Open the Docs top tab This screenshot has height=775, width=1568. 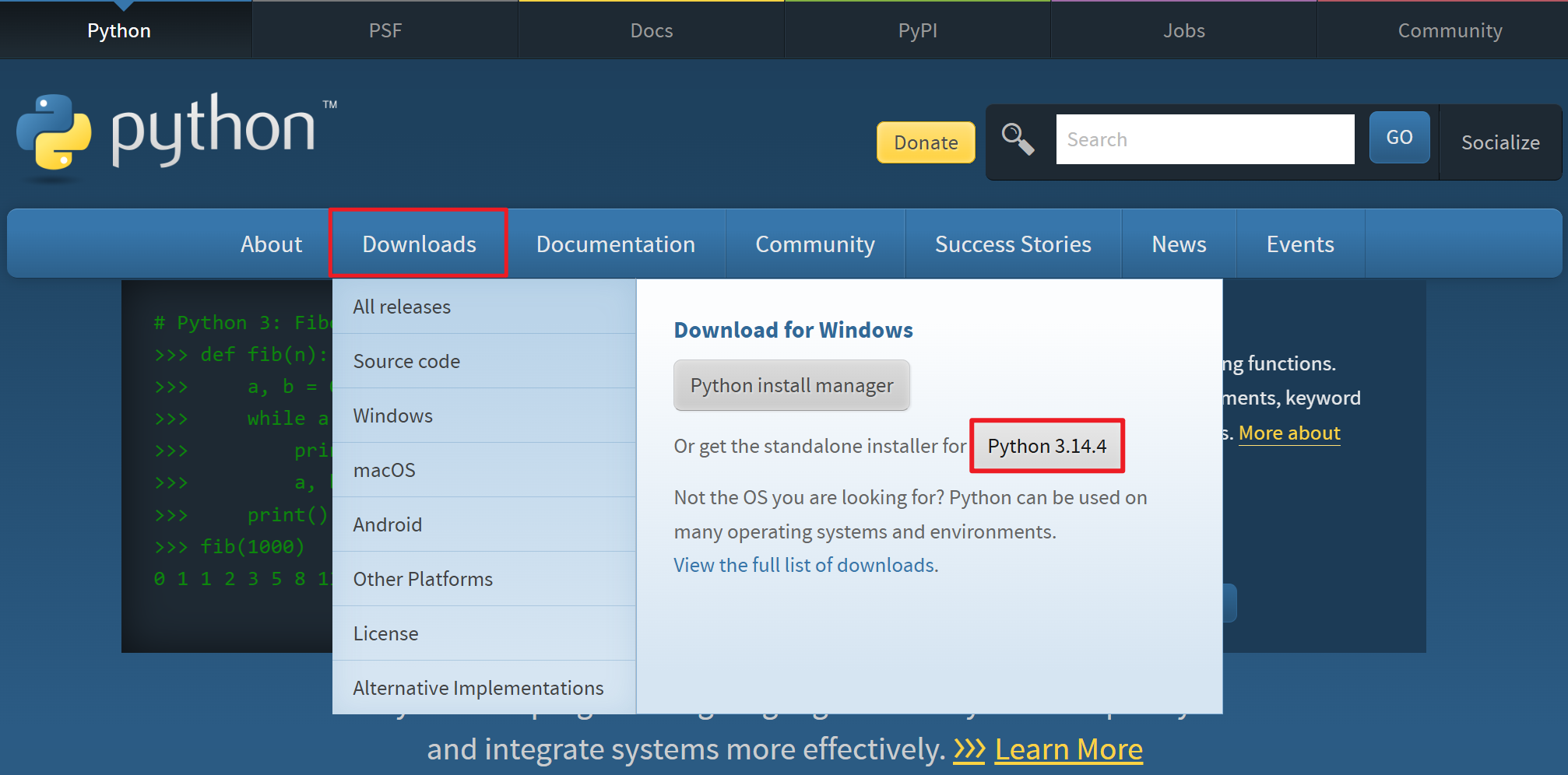point(652,30)
